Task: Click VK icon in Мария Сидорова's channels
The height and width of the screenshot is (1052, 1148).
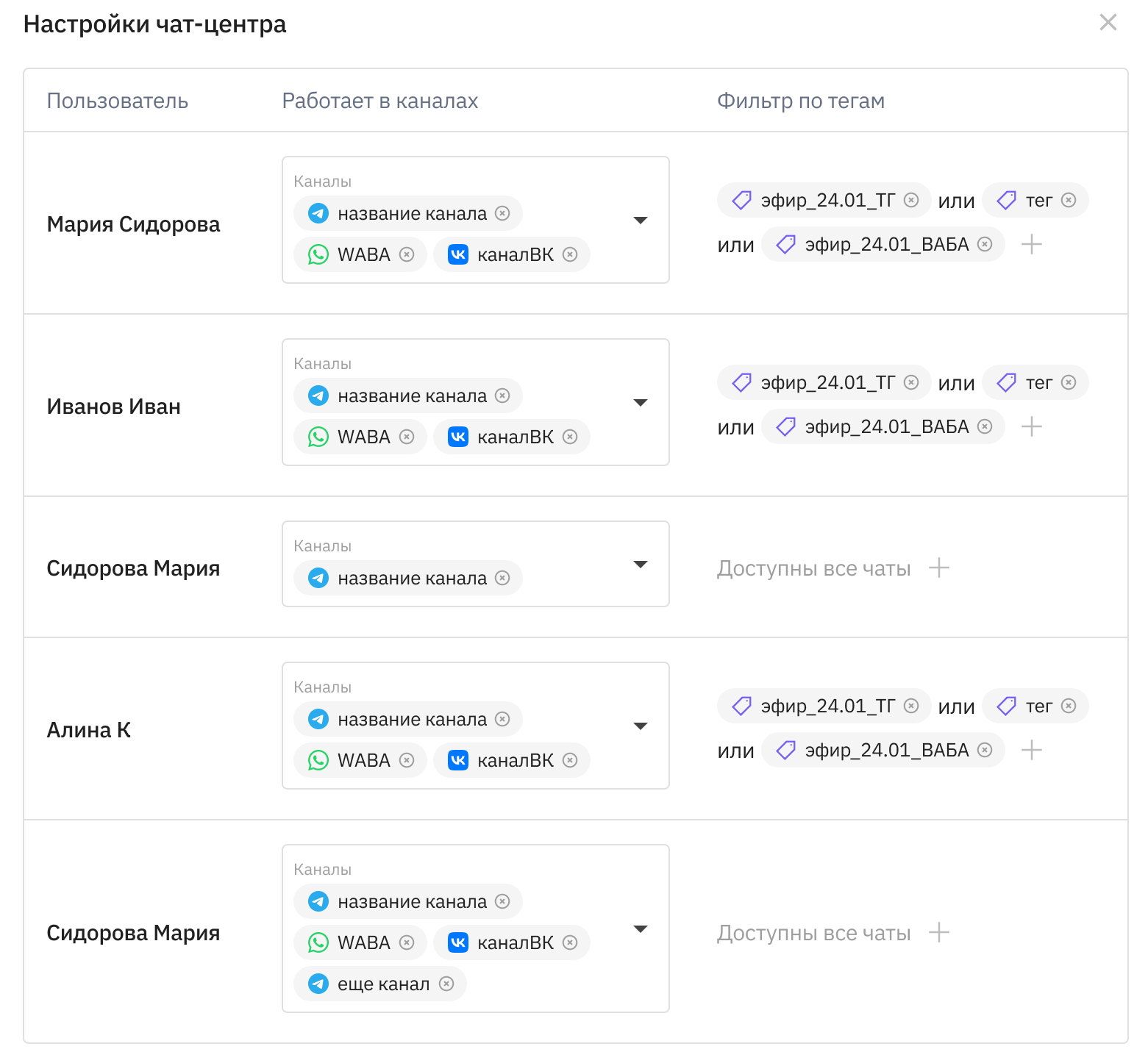Action: (x=458, y=254)
